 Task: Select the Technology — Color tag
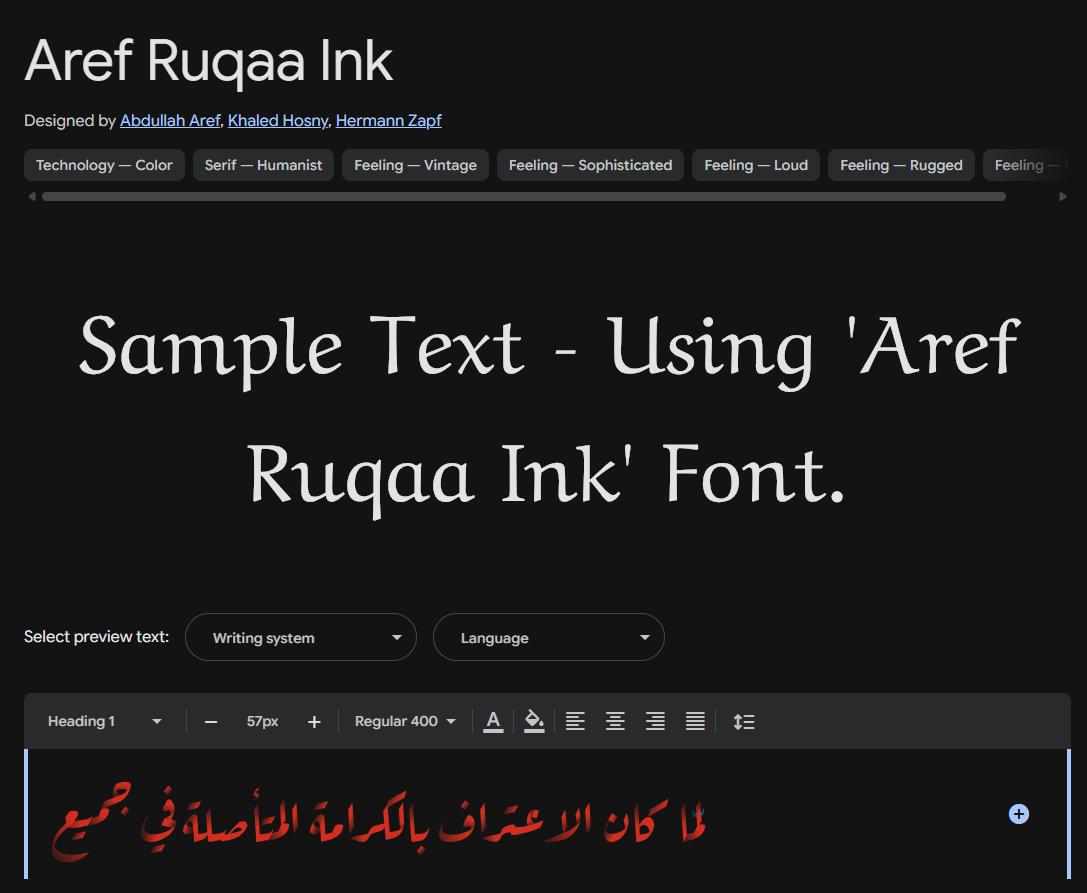pos(104,165)
